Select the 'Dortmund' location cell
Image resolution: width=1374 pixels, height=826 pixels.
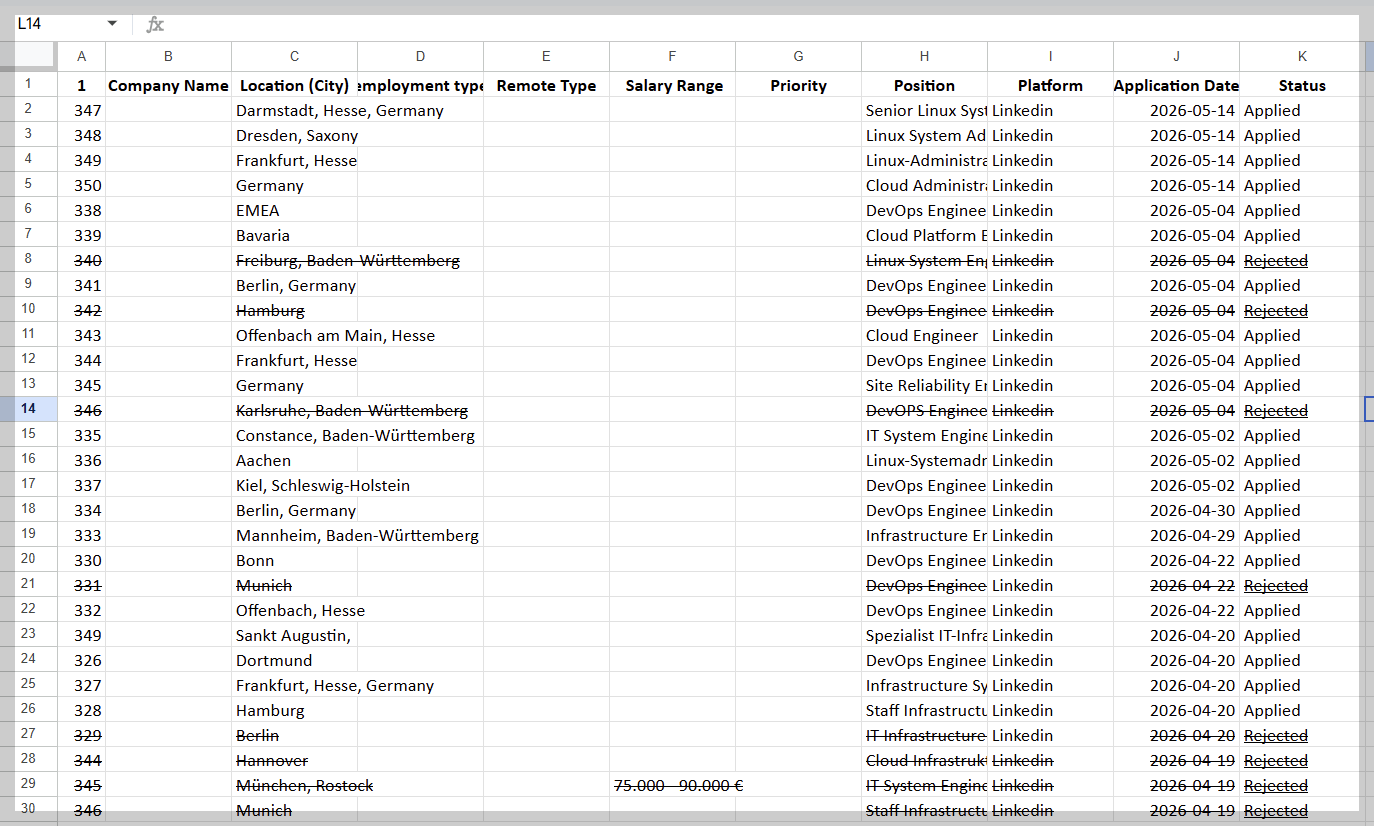[x=294, y=660]
